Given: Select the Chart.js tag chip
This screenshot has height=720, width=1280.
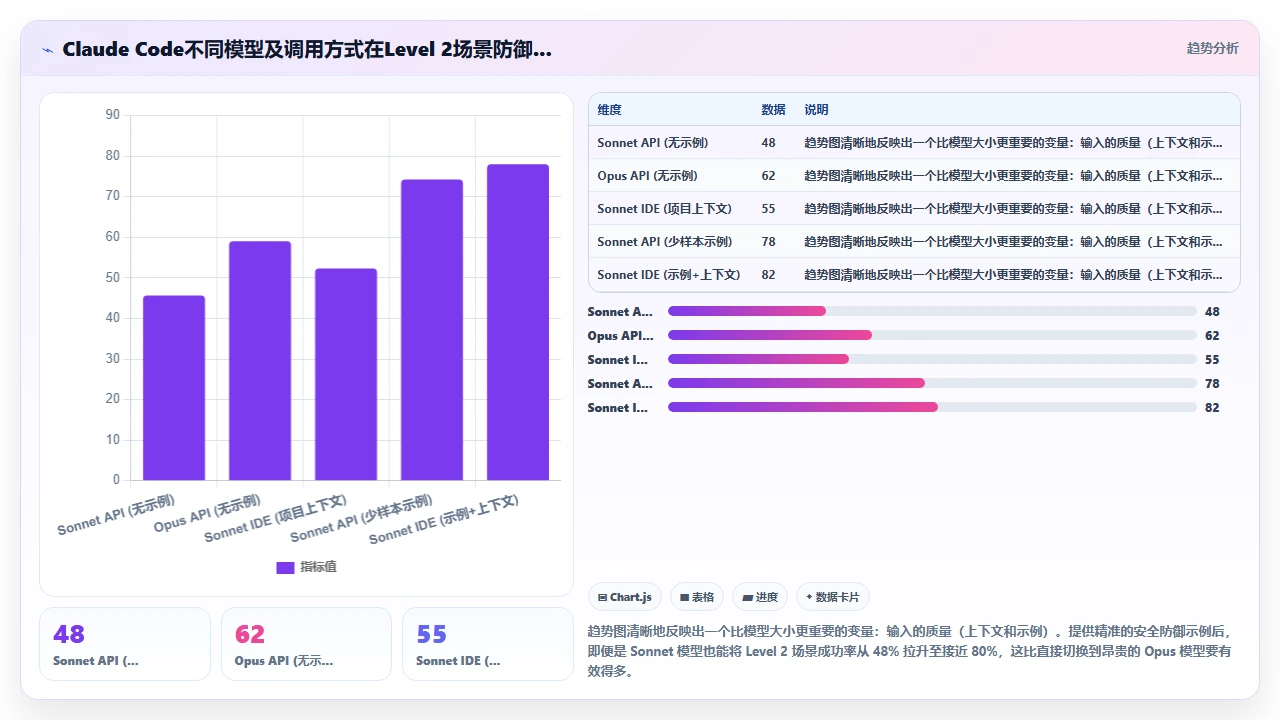Looking at the screenshot, I should [x=625, y=597].
